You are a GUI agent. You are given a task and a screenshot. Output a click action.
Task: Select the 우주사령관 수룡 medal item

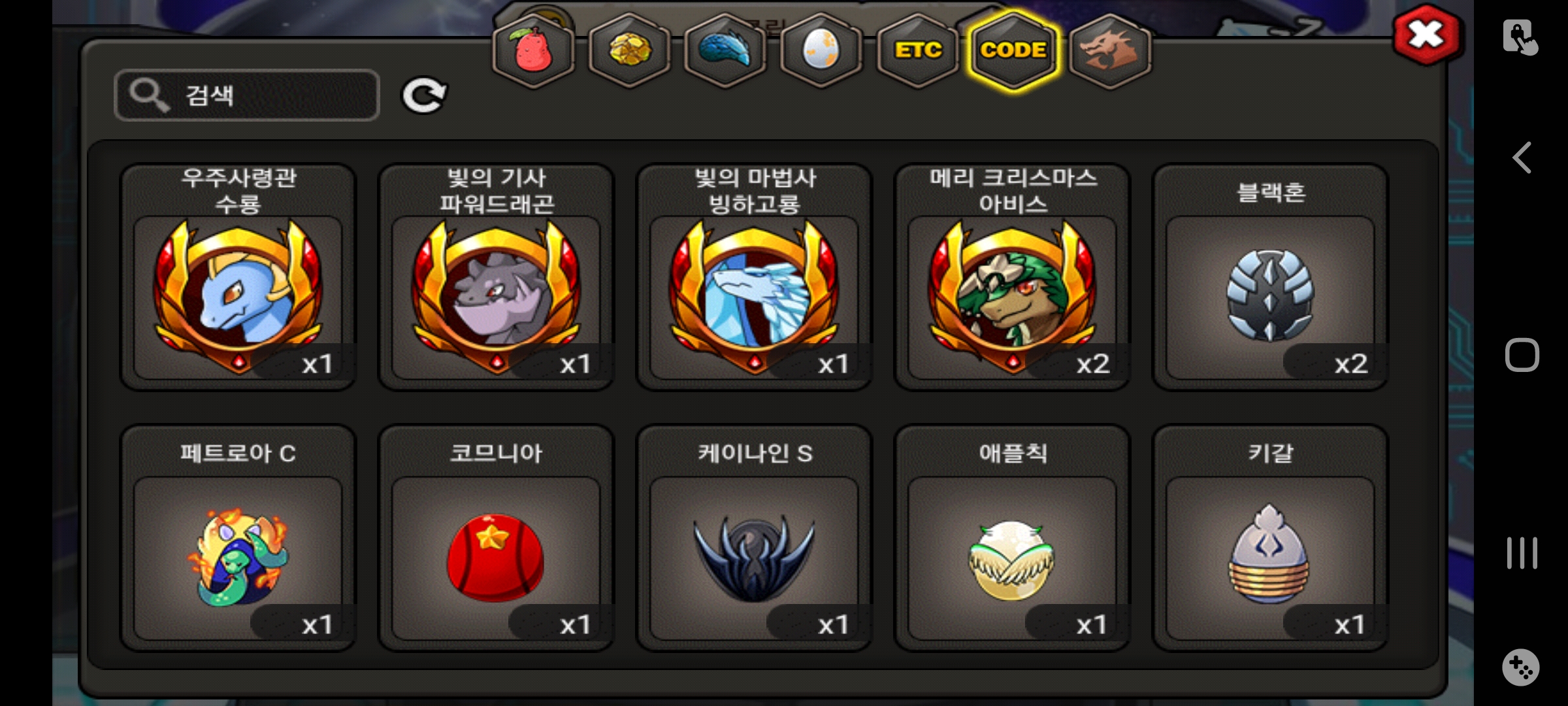(238, 277)
